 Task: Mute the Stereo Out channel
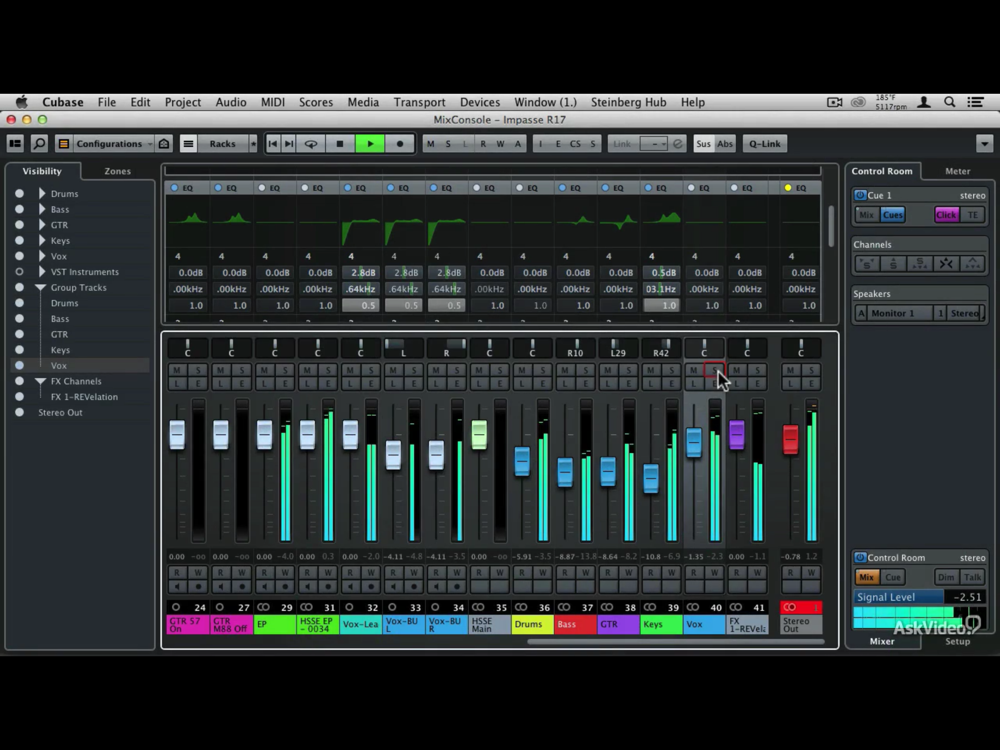(790, 370)
